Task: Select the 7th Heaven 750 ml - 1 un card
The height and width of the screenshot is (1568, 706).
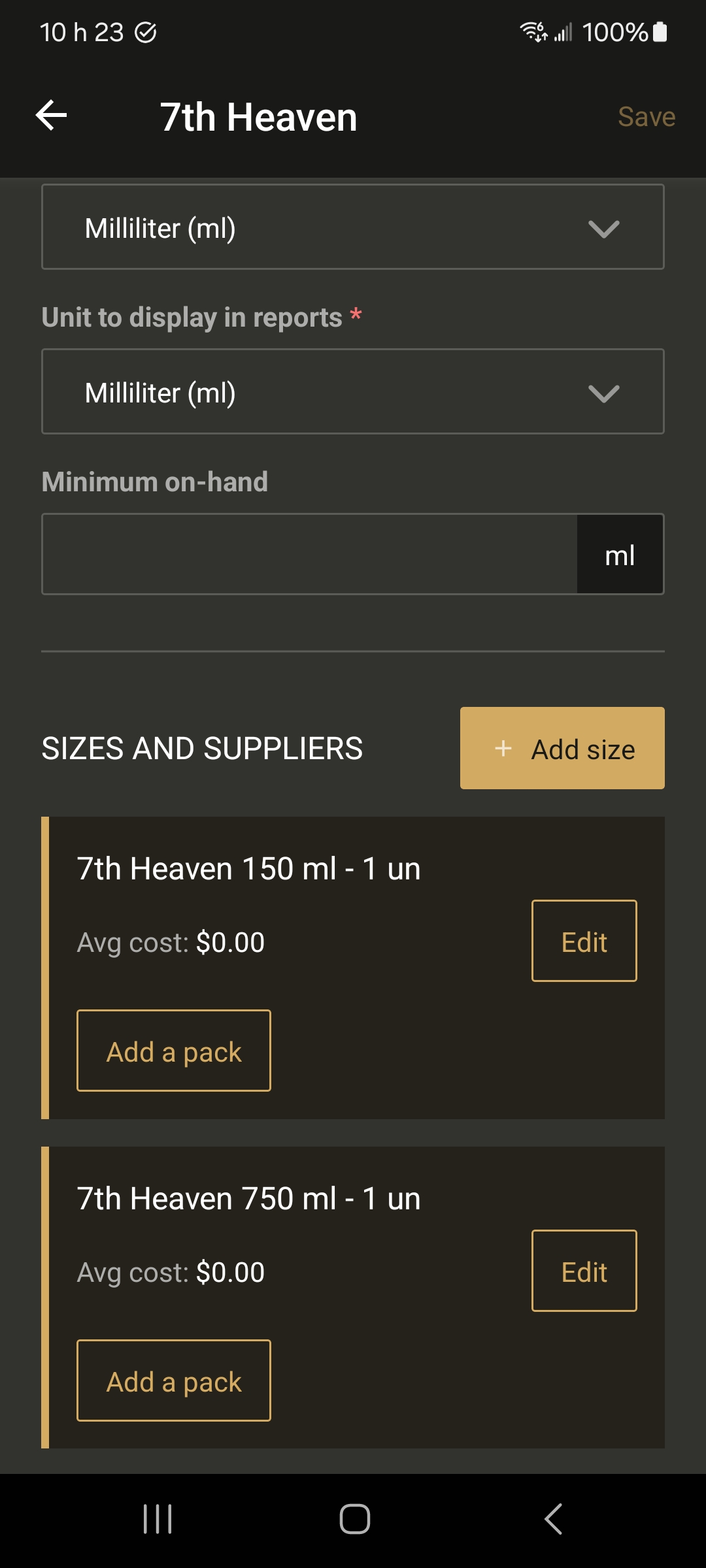Action: pos(353,1298)
